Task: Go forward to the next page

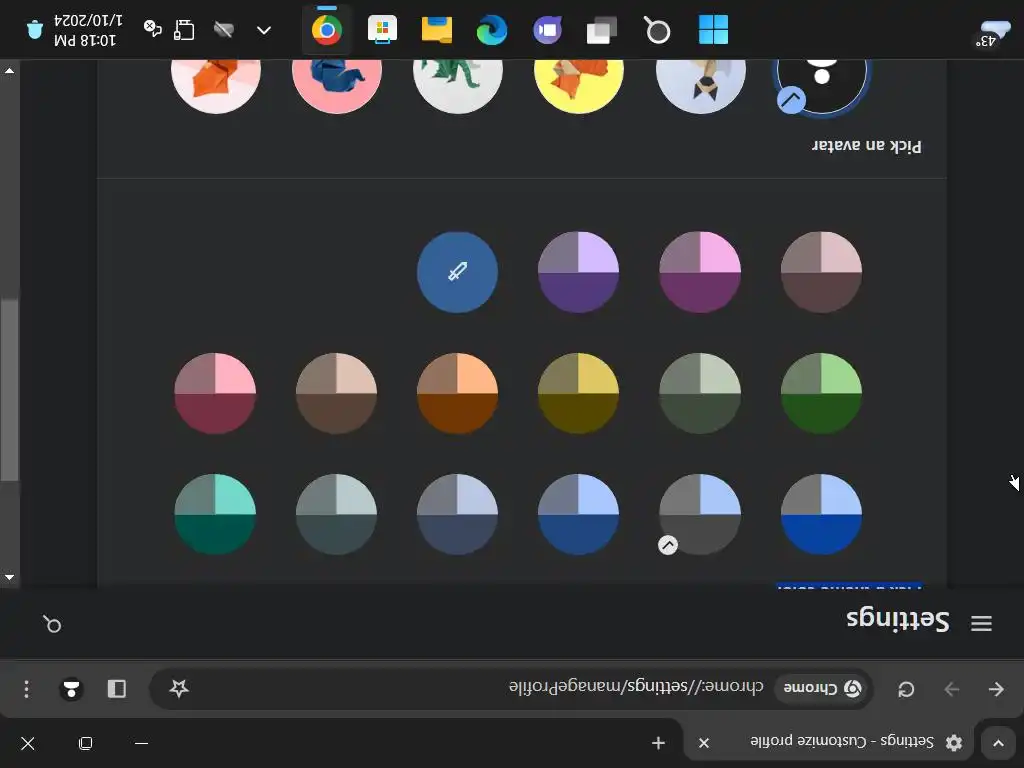Action: pos(952,689)
